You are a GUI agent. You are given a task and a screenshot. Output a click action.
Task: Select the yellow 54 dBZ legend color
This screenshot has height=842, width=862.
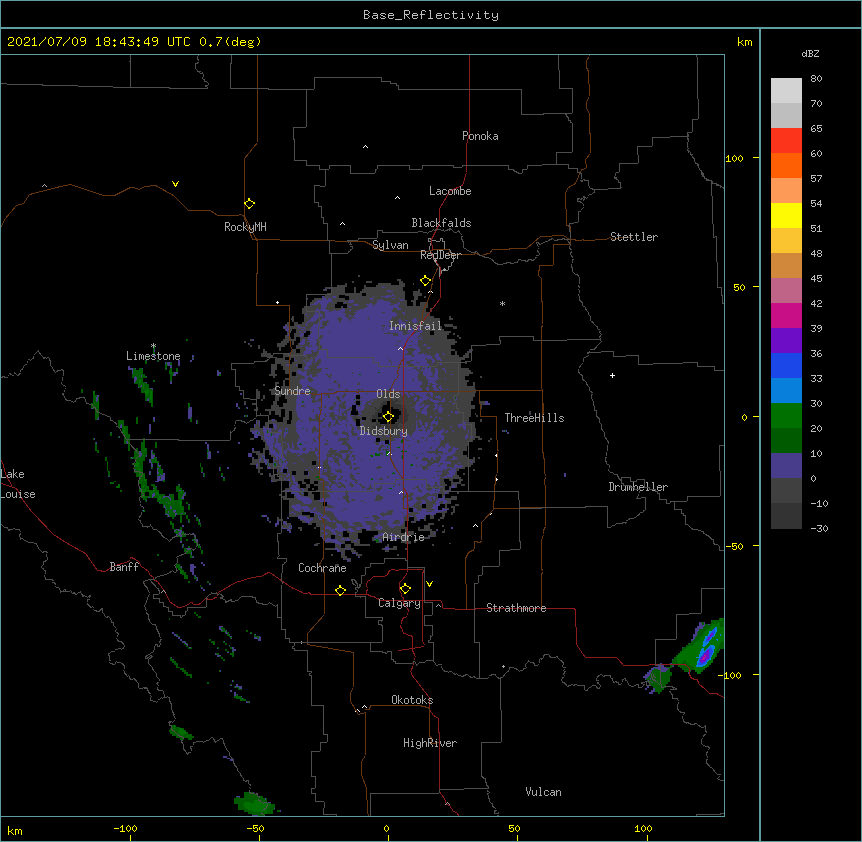(x=786, y=215)
